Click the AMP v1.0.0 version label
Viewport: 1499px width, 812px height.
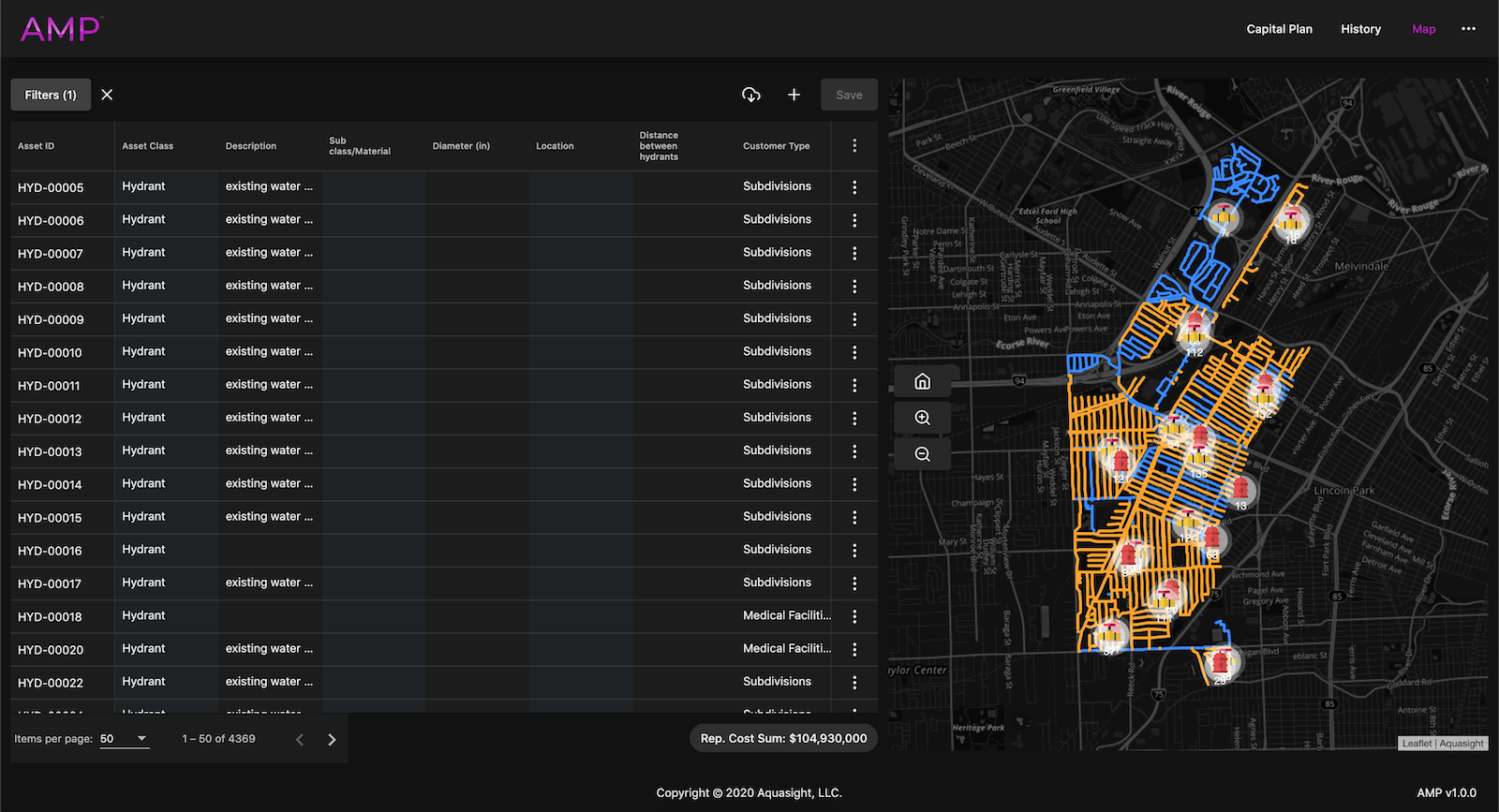[x=1447, y=792]
